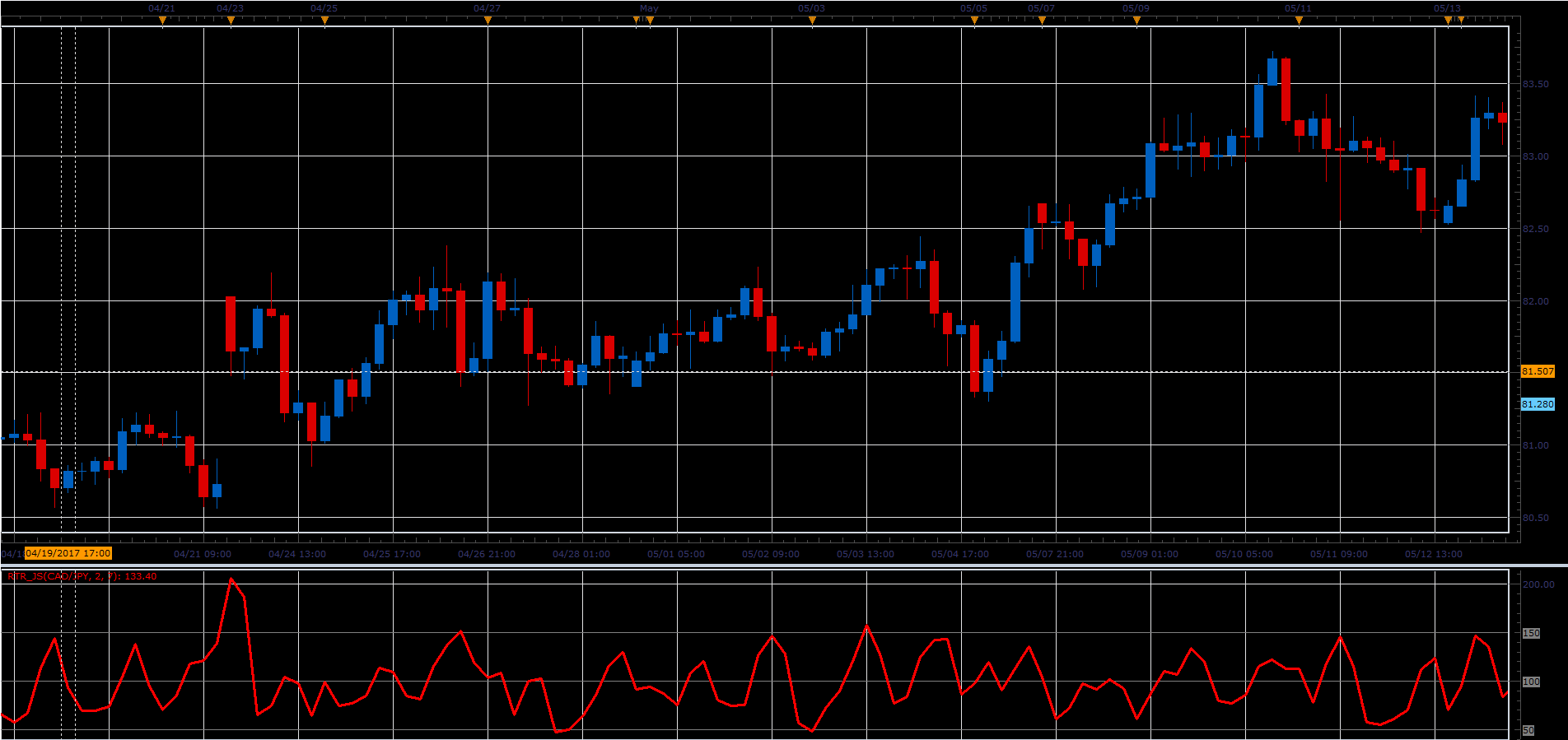Click the 150 level on the indicator scale
This screenshot has width=1568, height=740.
[1531, 633]
